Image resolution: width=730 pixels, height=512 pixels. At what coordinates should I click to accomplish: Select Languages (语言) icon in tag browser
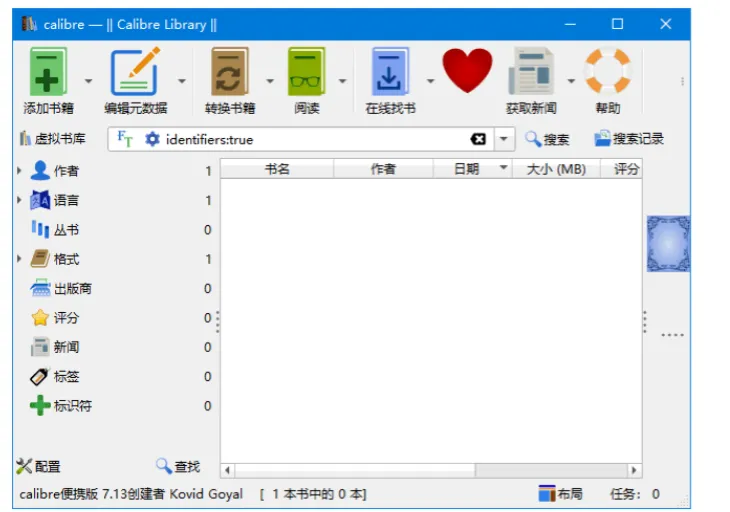click(x=40, y=200)
